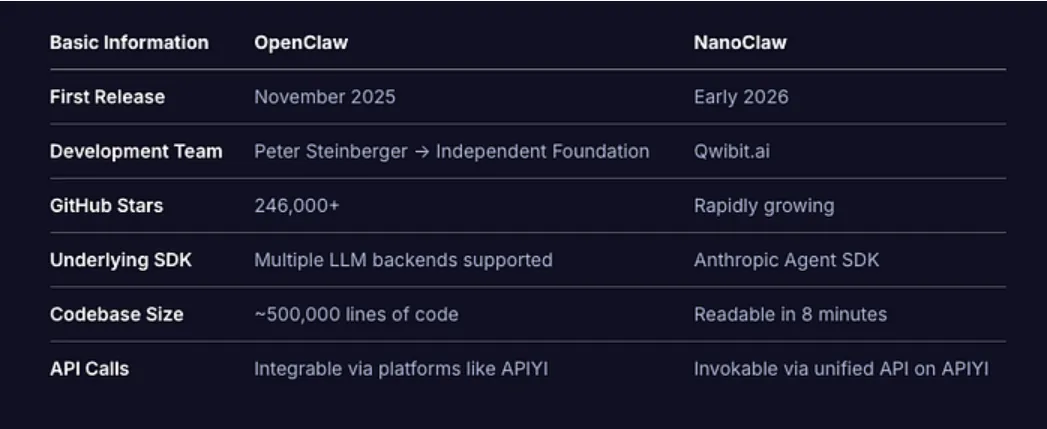Click the Readable in 8 minutes cell
Screen dimensions: 1047x429
(x=790, y=314)
